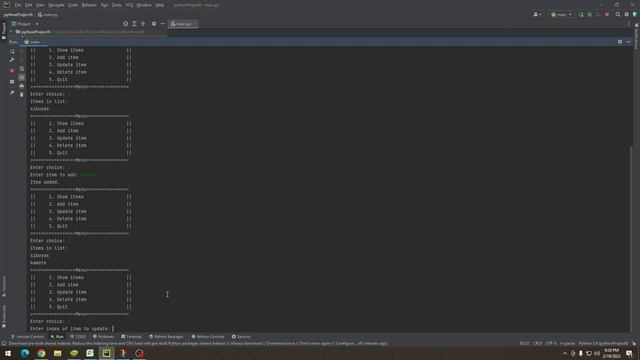
Task: Click the wrench icon in Run panel
Action: pyautogui.click(x=12, y=60)
